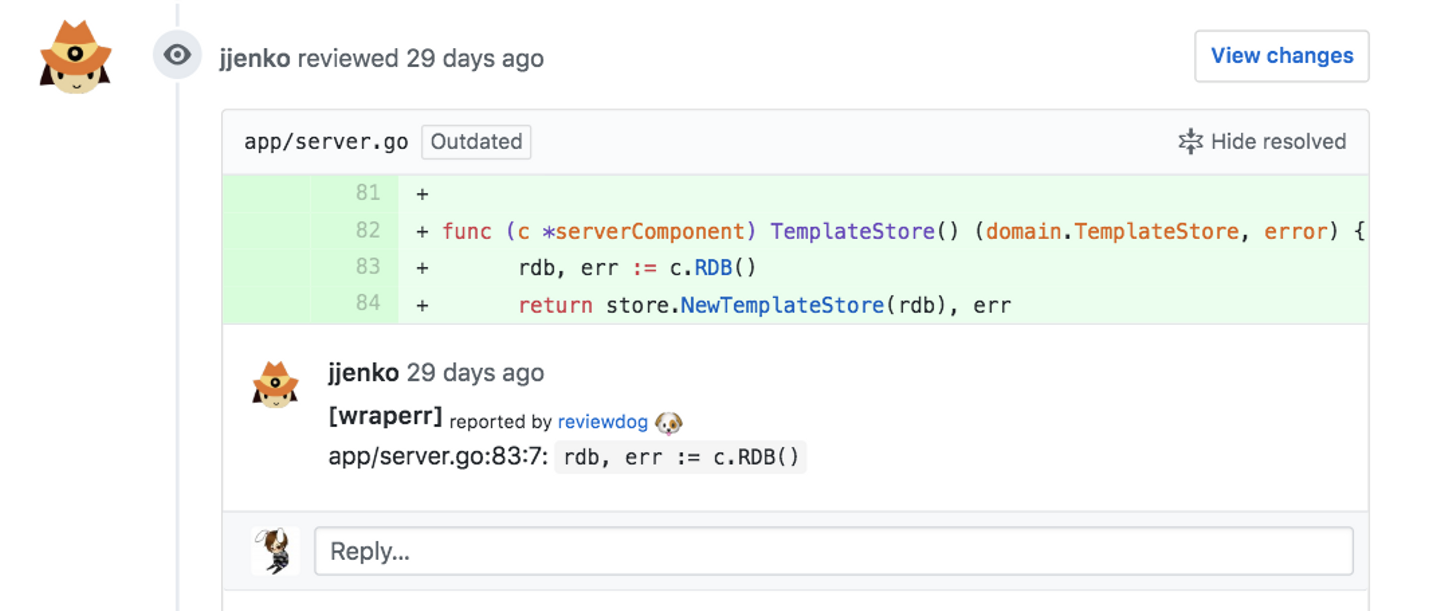Open the reviewdog link
Image resolution: width=1440 pixels, height=611 pixels.
tap(602, 422)
